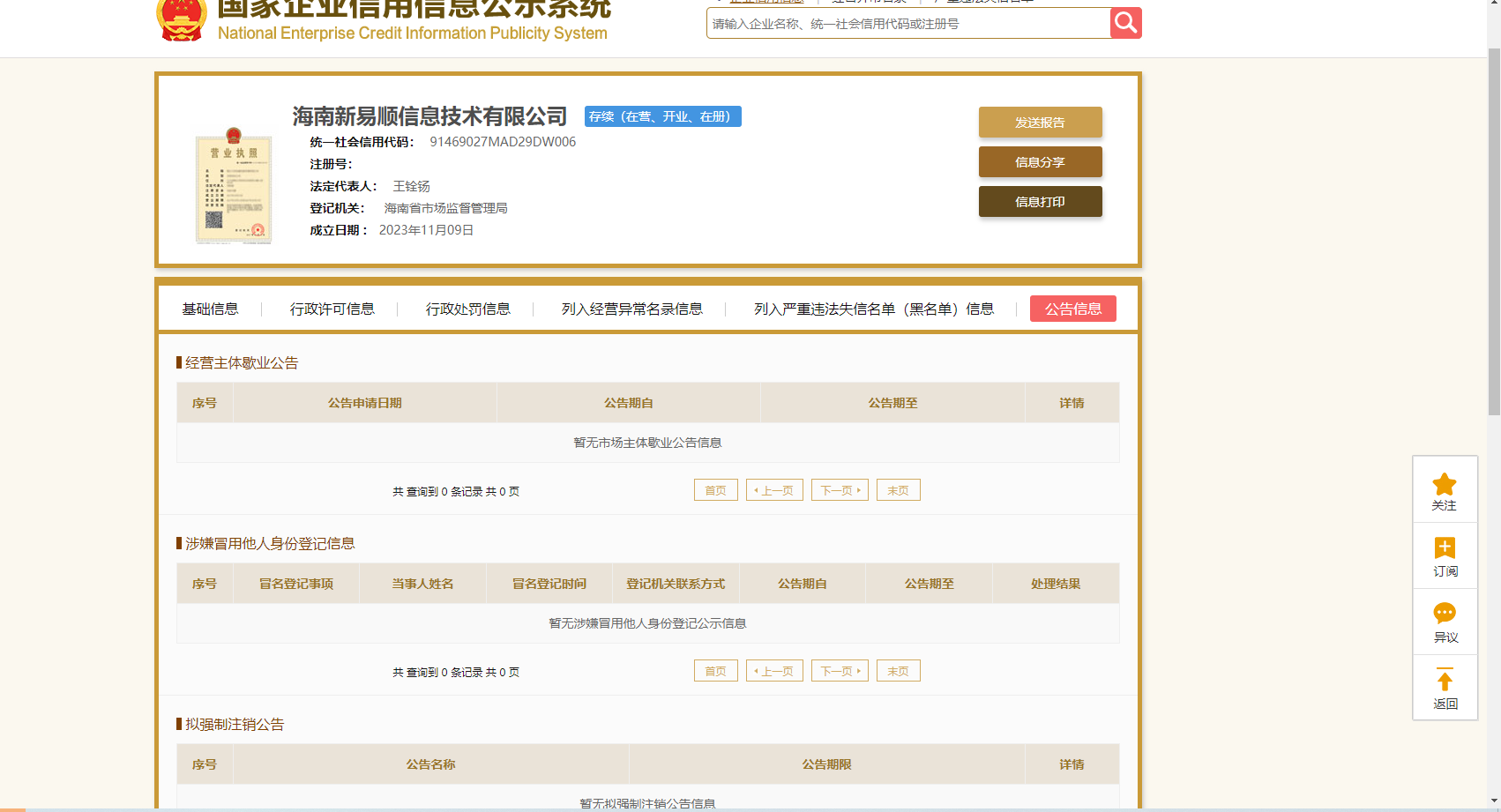Click the national emblem logo
The image size is (1501, 812).
pyautogui.click(x=182, y=19)
